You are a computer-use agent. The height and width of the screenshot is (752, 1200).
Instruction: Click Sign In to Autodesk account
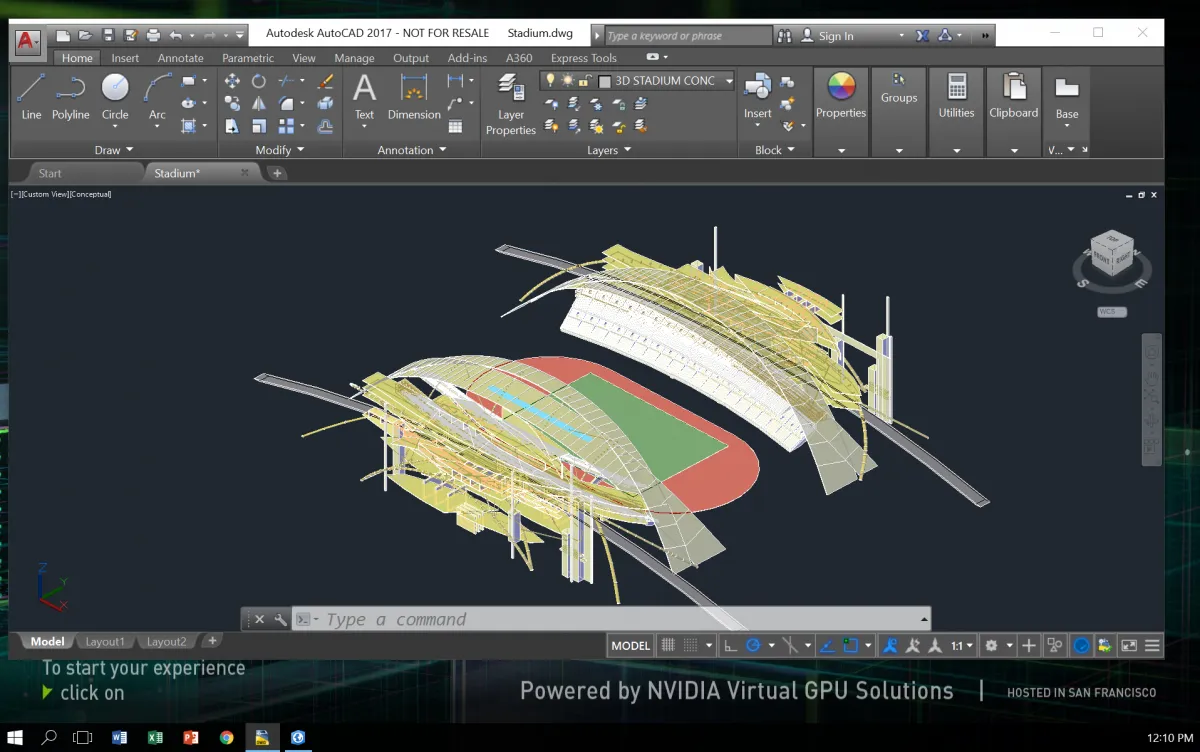836,36
